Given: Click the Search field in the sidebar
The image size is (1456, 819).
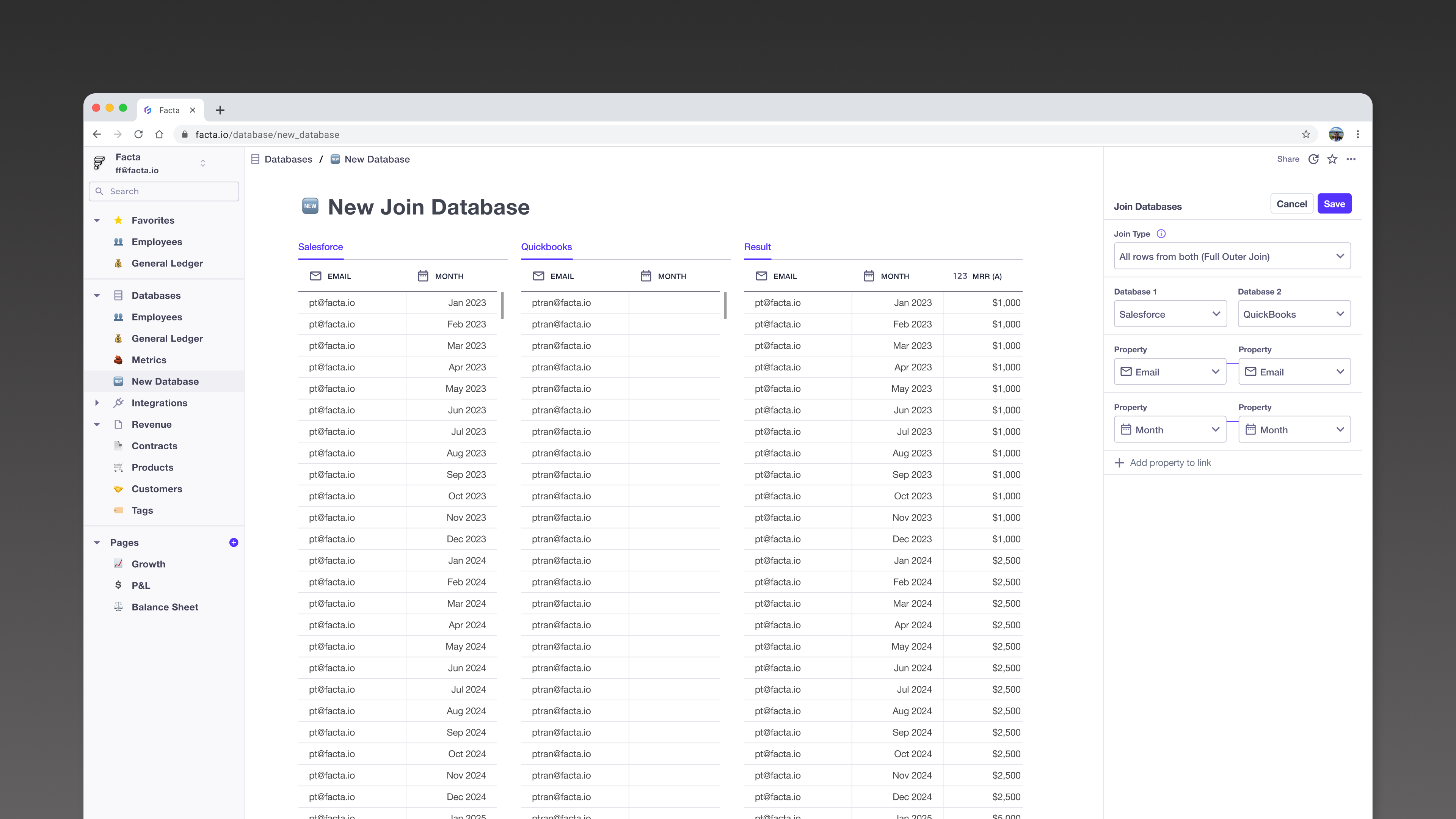Looking at the screenshot, I should 163,191.
